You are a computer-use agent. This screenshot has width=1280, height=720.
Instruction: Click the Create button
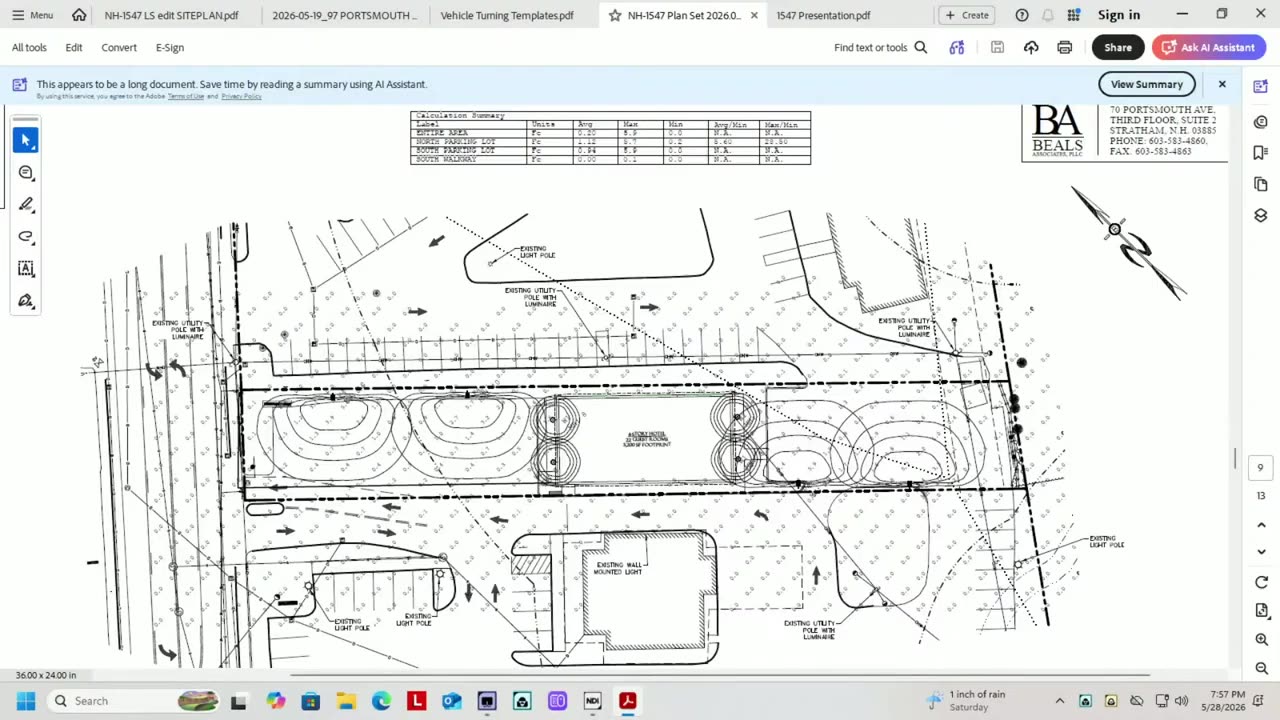point(967,15)
